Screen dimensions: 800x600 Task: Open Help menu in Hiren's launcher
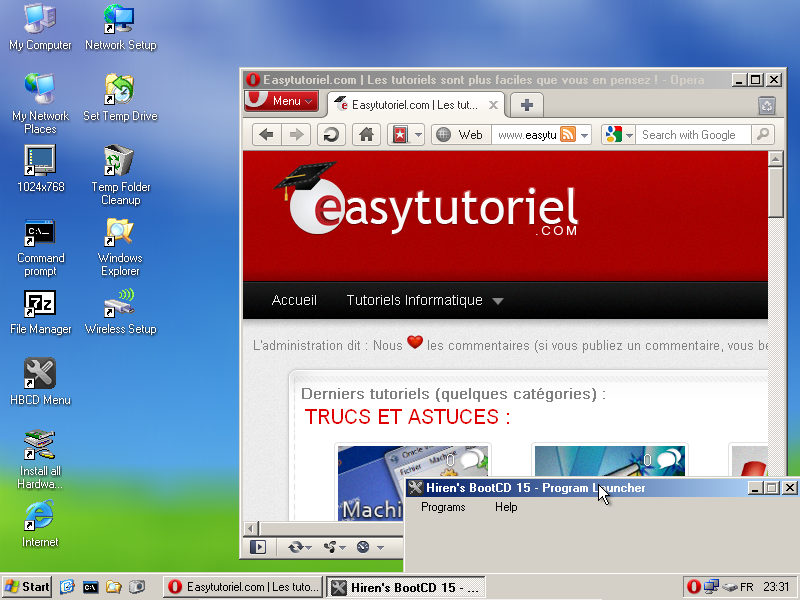[506, 507]
